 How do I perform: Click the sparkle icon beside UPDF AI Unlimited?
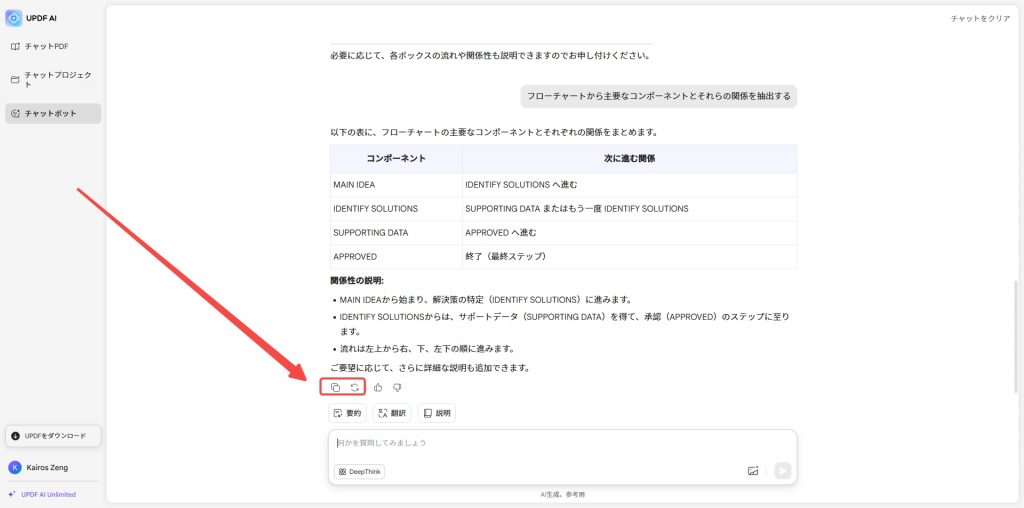[x=12, y=494]
